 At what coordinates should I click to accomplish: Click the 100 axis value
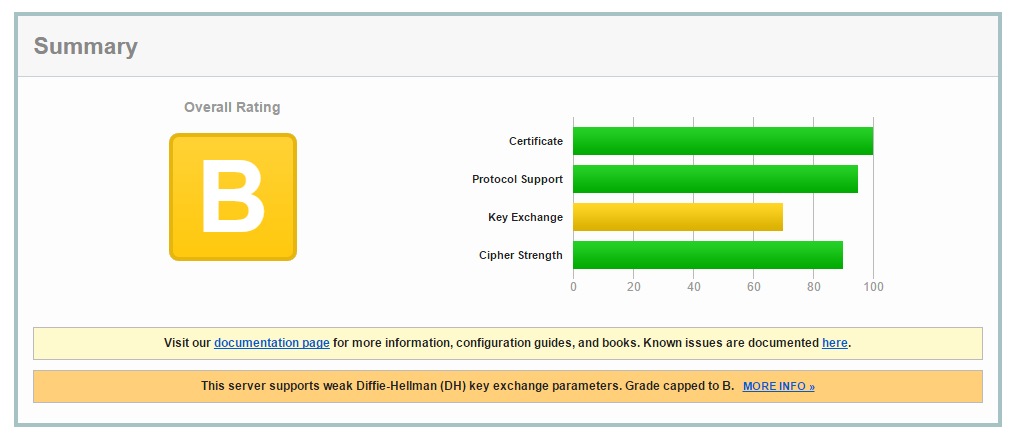(873, 287)
